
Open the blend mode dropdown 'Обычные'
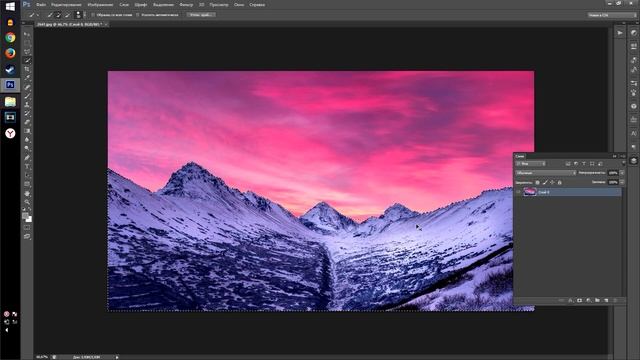coord(546,173)
